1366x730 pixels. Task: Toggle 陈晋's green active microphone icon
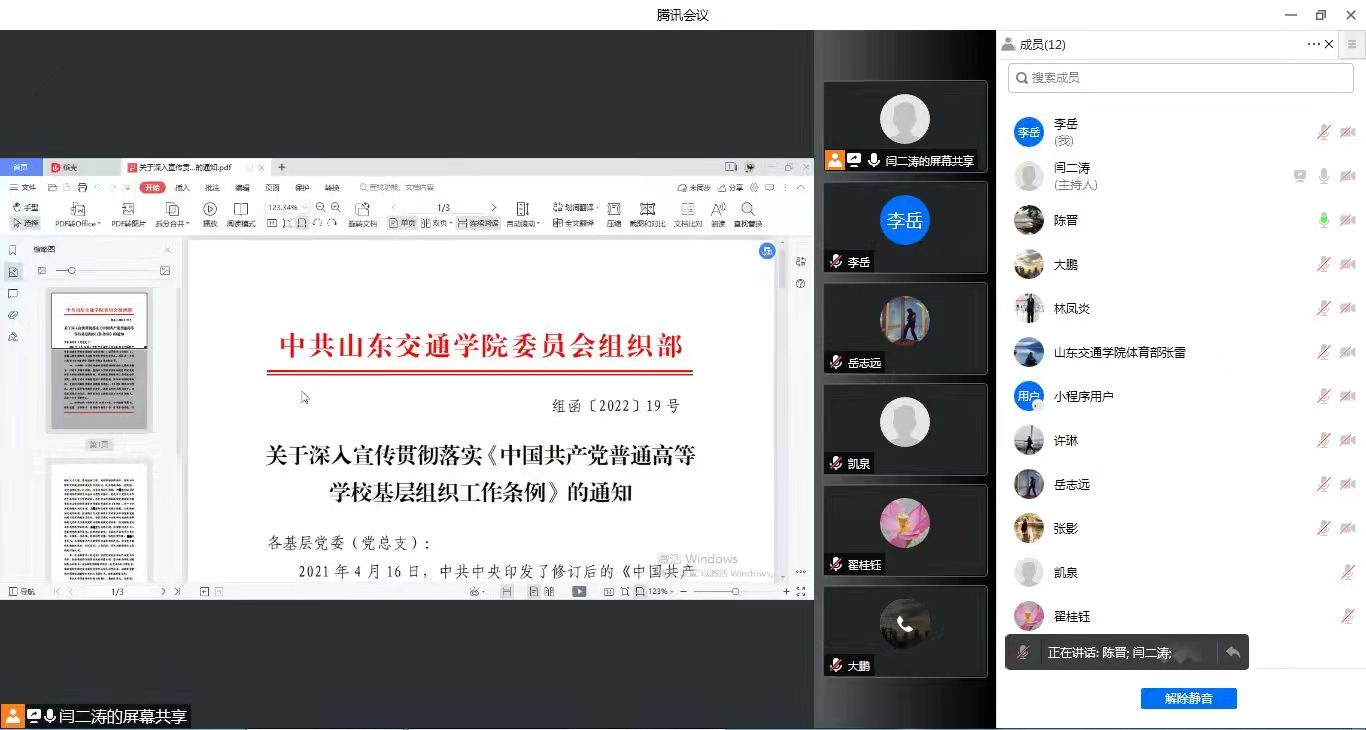click(x=1323, y=220)
